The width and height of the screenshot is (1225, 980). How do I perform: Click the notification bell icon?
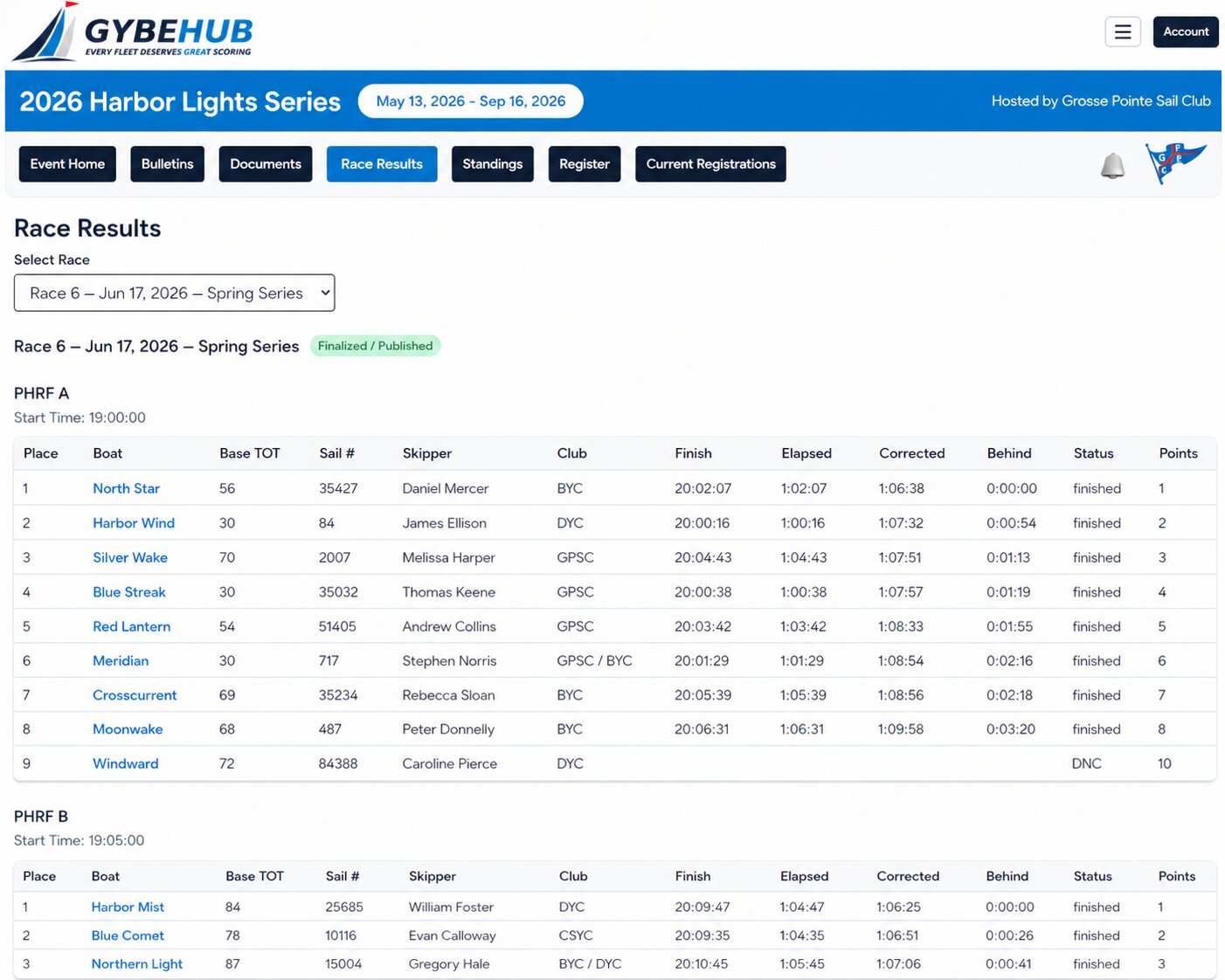coord(1112,164)
